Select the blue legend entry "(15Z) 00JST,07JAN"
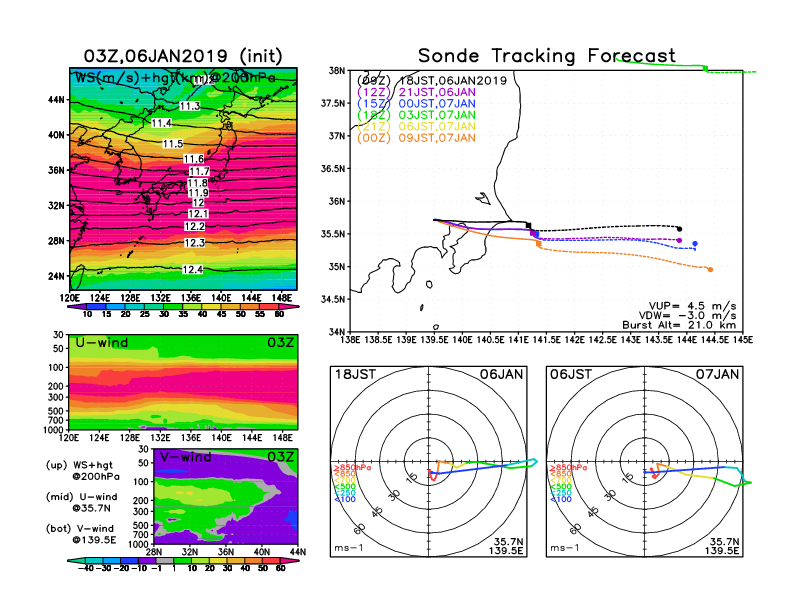This screenshot has width=792, height=612. click(x=416, y=104)
